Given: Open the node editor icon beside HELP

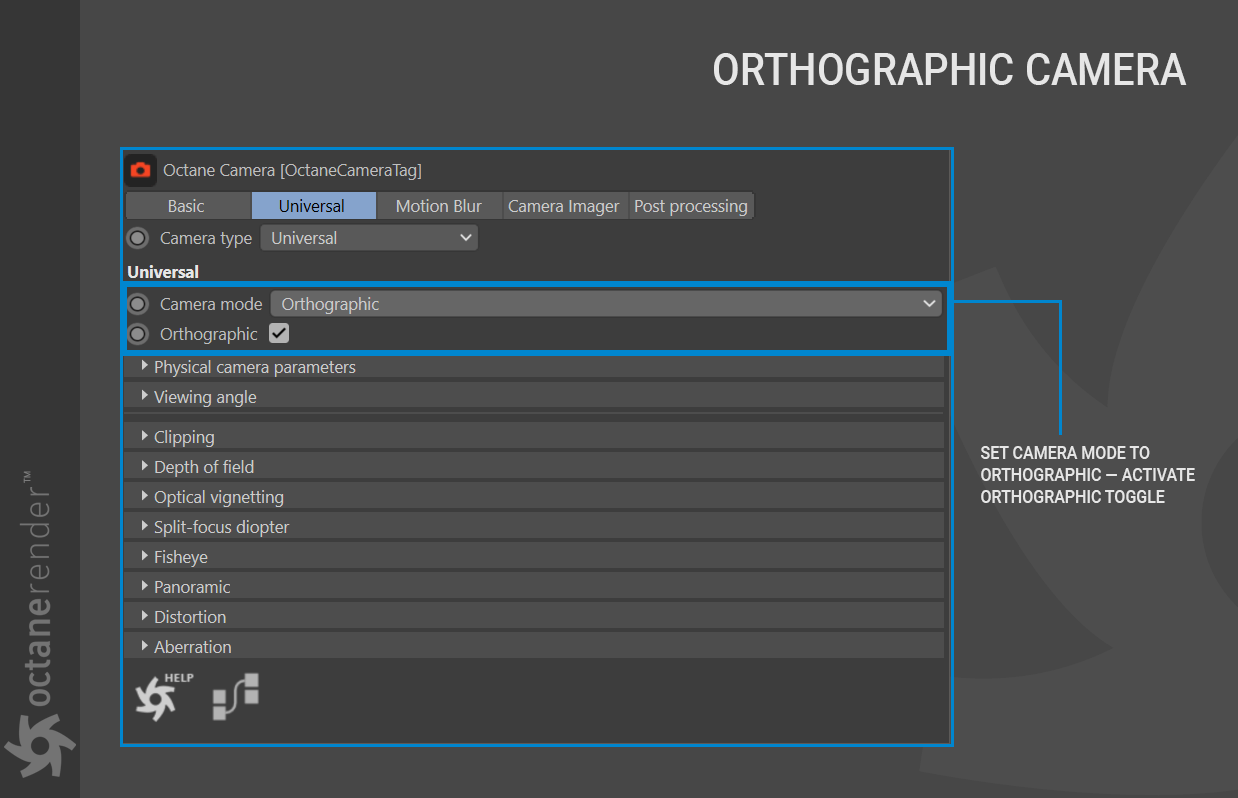Looking at the screenshot, I should (x=236, y=696).
